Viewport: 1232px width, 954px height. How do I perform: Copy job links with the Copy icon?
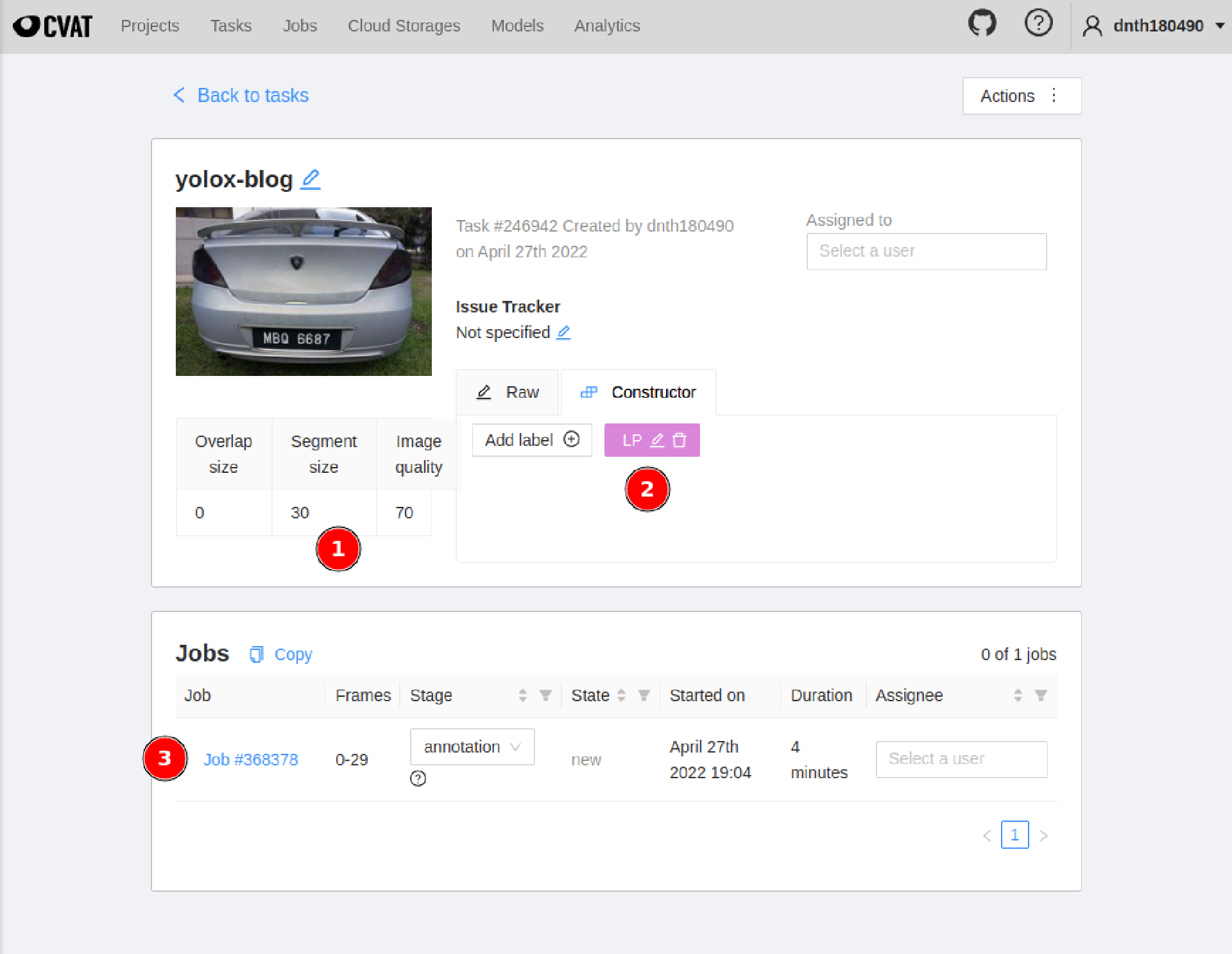(x=257, y=654)
